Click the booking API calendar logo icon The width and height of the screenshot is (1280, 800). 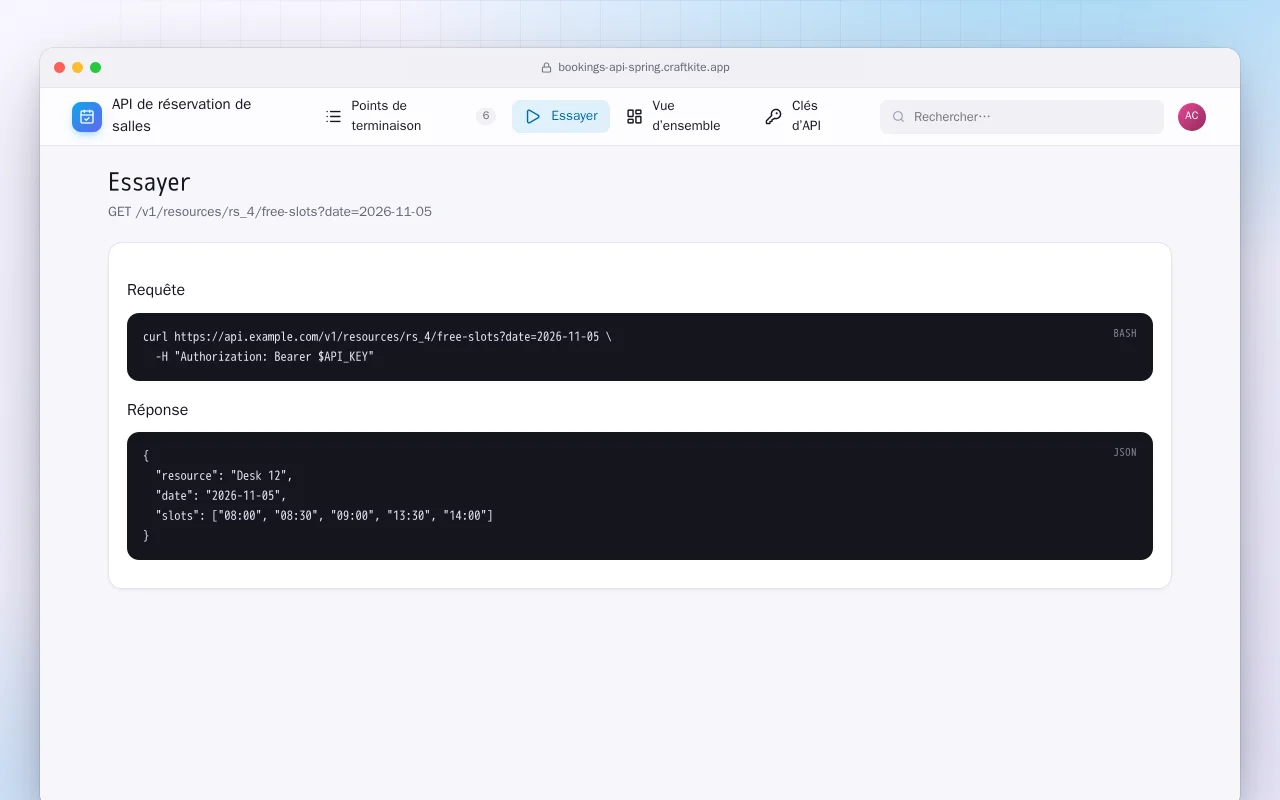point(87,117)
